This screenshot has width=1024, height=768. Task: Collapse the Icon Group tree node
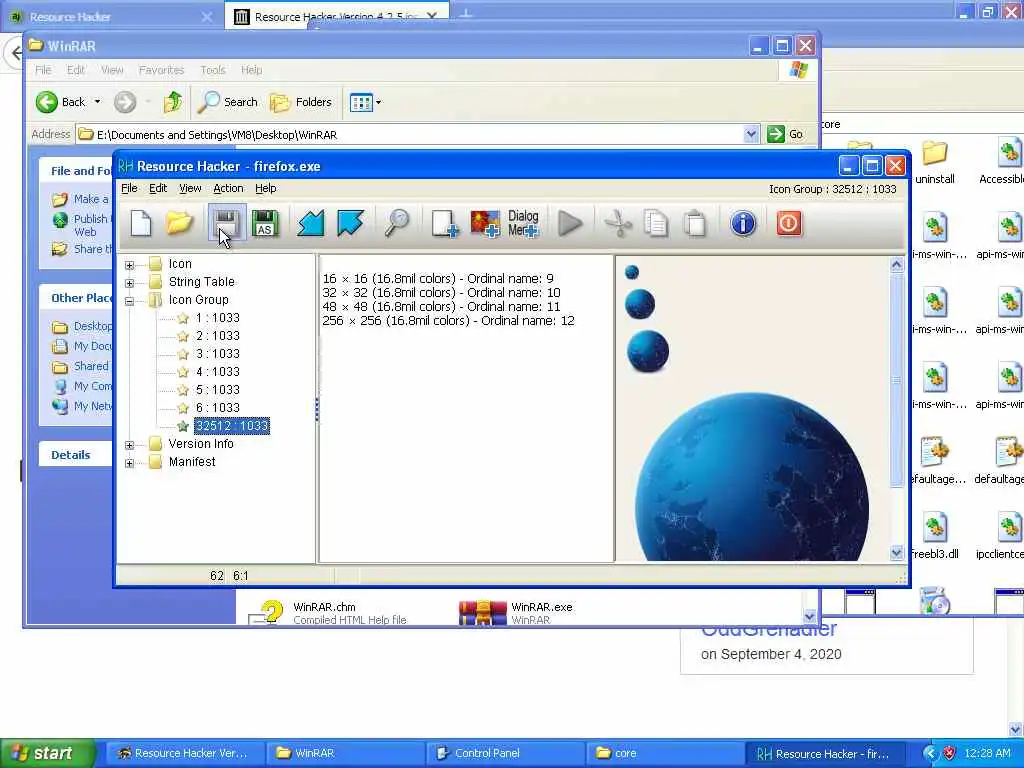129,301
